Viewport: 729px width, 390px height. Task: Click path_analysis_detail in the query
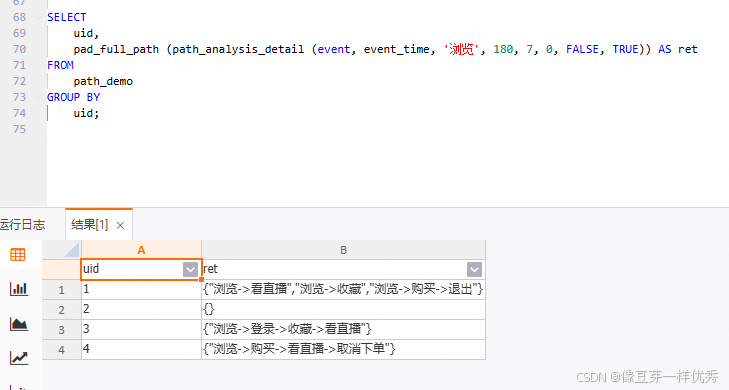[x=238, y=49]
